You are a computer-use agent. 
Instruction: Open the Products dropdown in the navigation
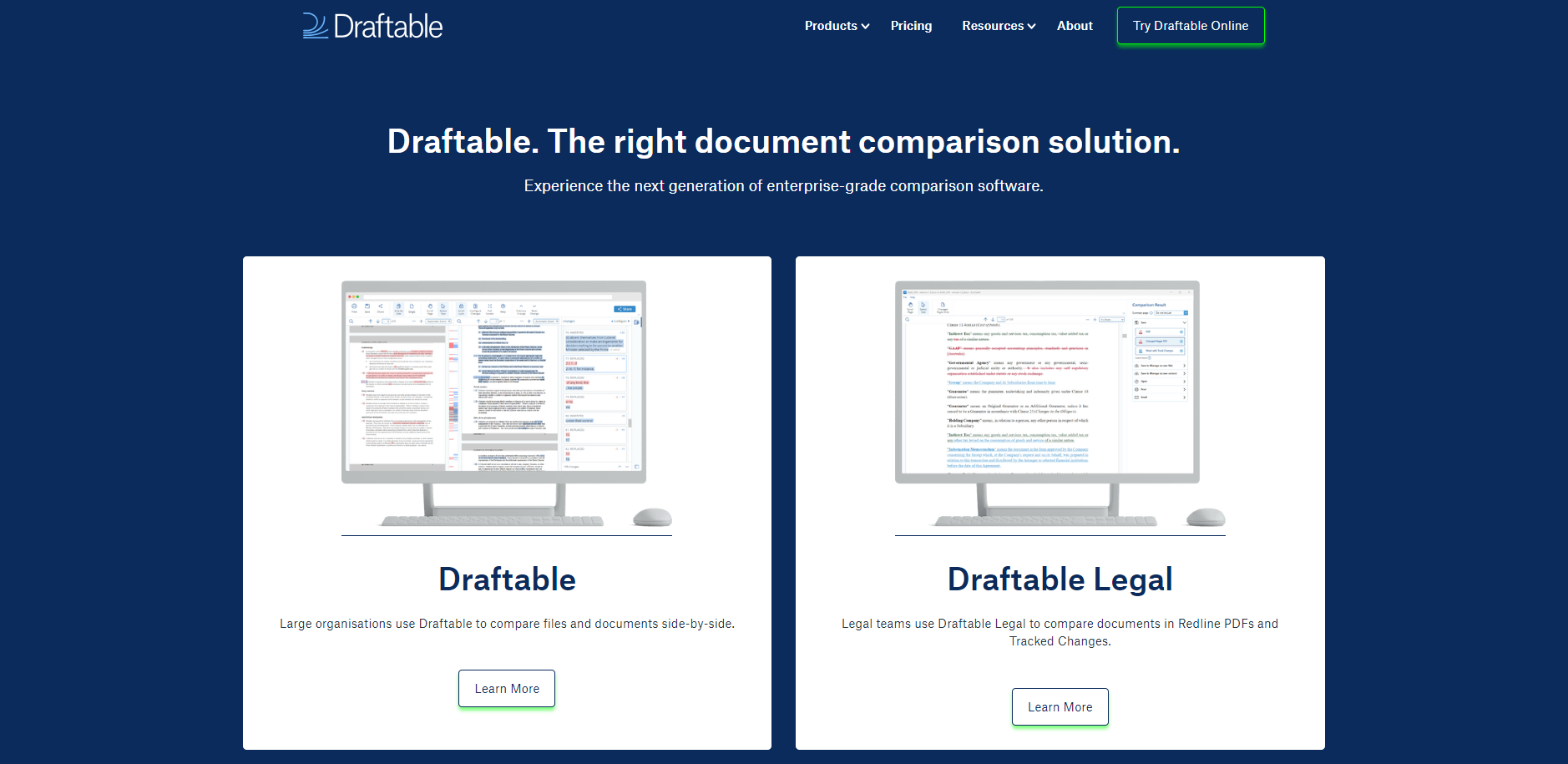tap(832, 25)
